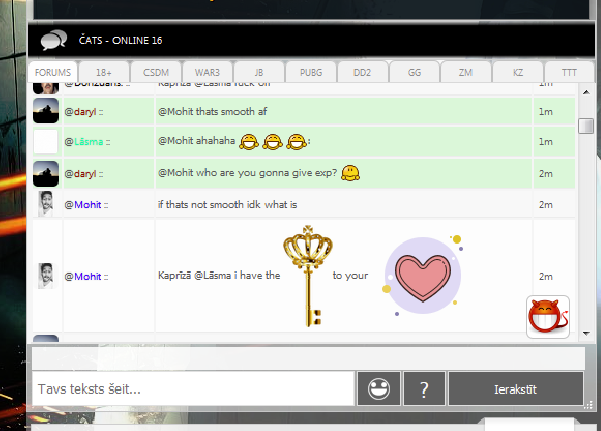This screenshot has width=601, height=431.
Task: Click @Mohit username on 'if thats not smooth' row
Action: [x=83, y=204]
